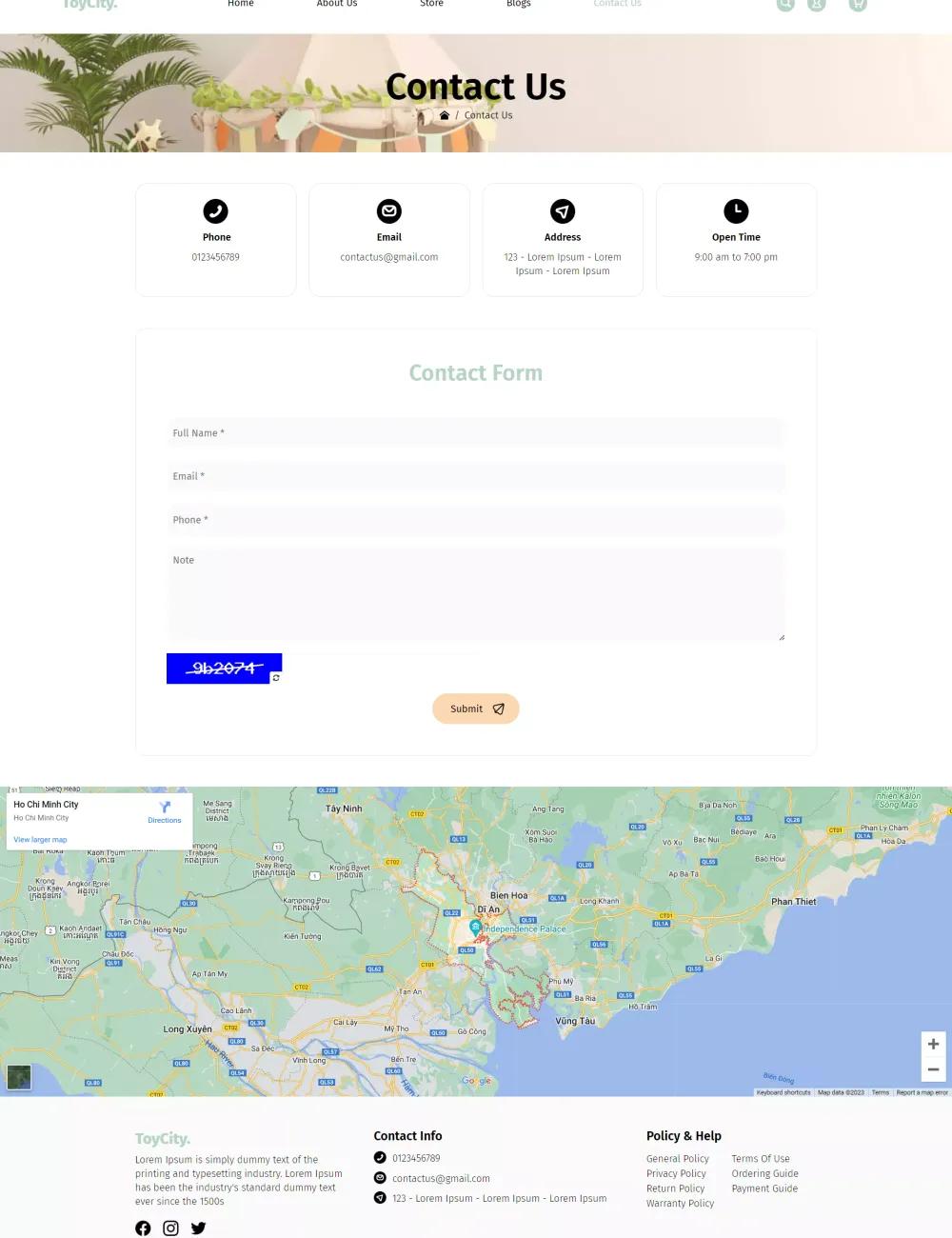Open the Instagram icon in footer

pyautogui.click(x=170, y=1228)
